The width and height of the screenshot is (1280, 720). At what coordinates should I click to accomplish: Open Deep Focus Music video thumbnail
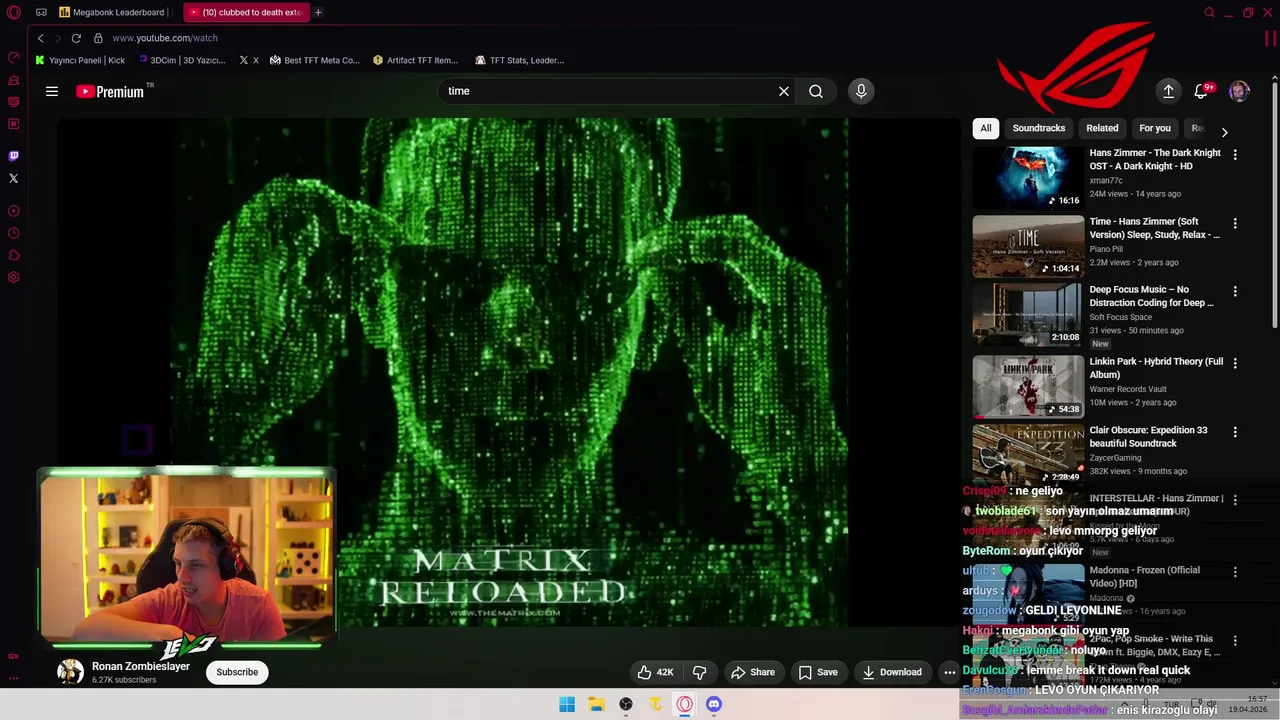pos(1028,314)
